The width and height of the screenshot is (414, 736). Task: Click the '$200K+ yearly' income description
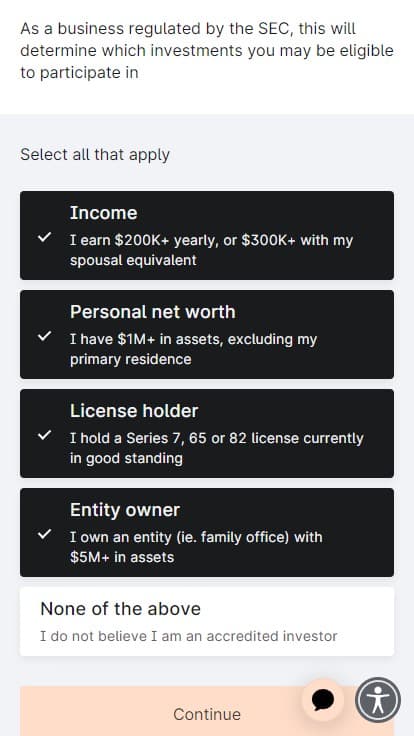211,250
